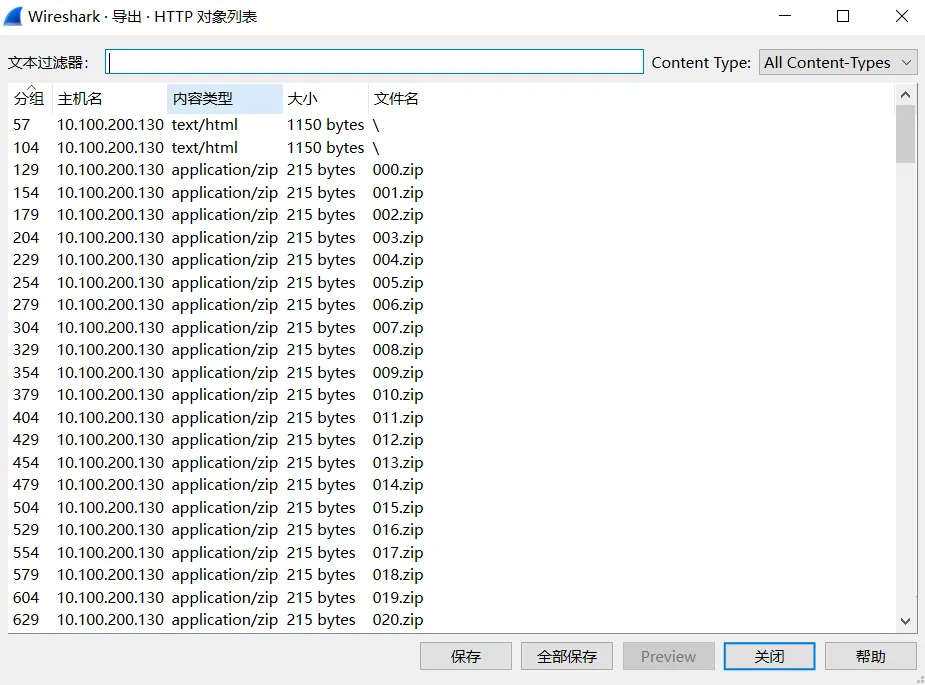Click text/html type in row 104
Screen dimensions: 925x685
coord(205,148)
